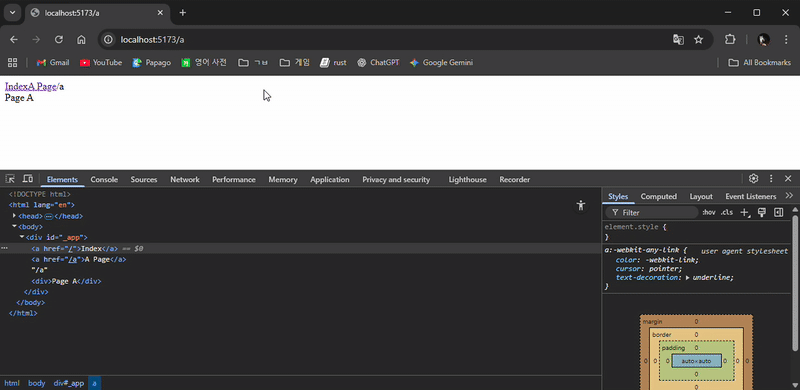
Task: Open the Chrome three-dot menu
Action: (x=786, y=40)
